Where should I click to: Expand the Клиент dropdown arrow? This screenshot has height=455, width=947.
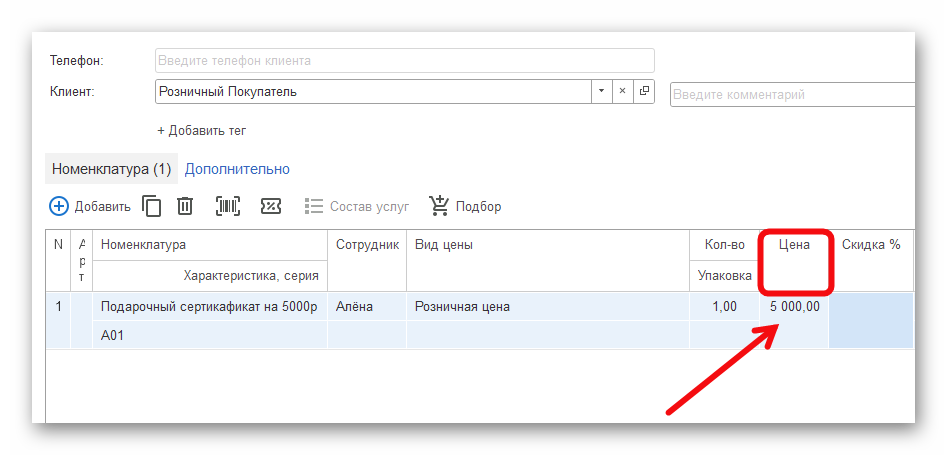601,91
